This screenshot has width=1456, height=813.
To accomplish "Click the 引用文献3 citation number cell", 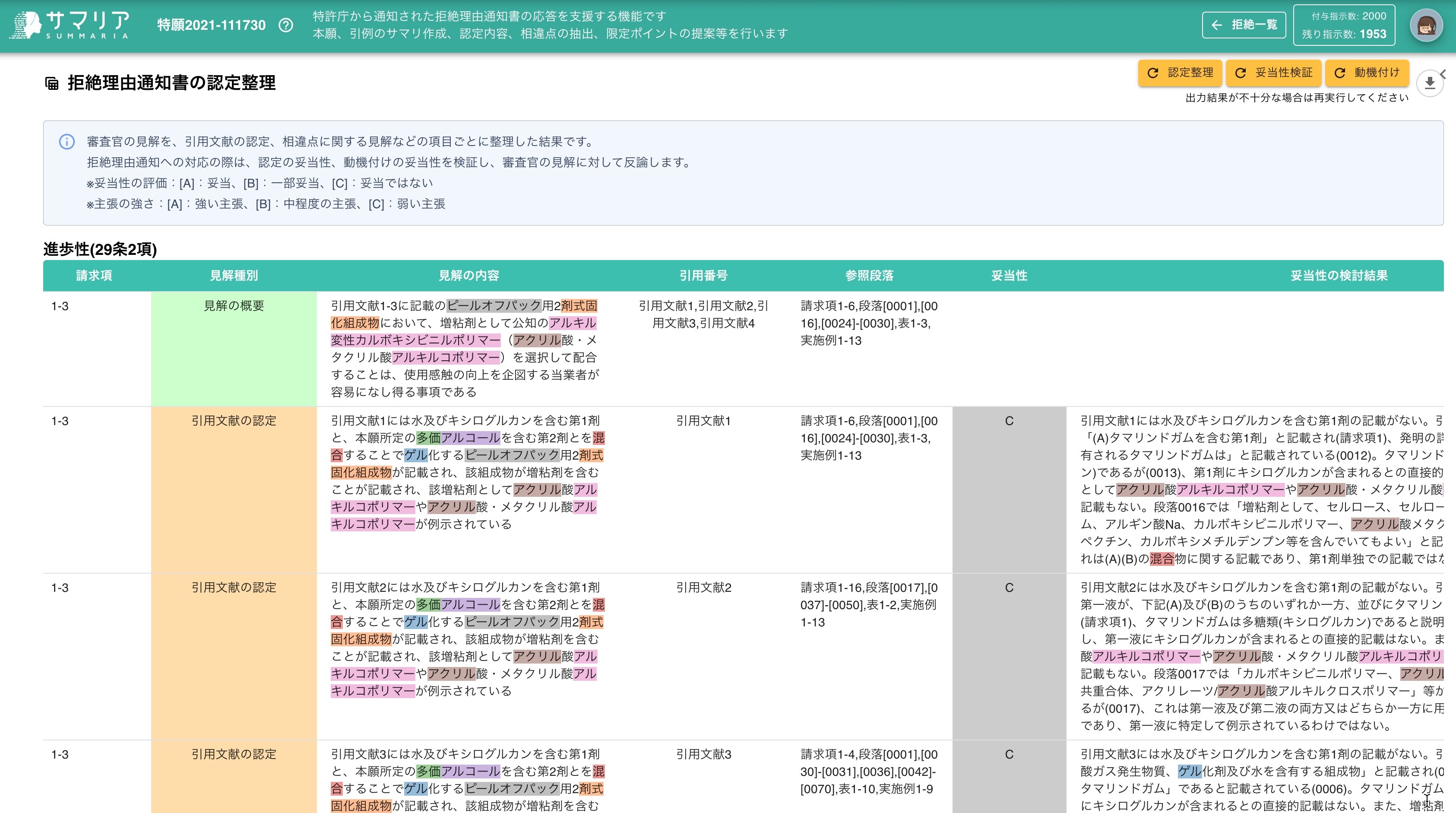I will (x=703, y=754).
